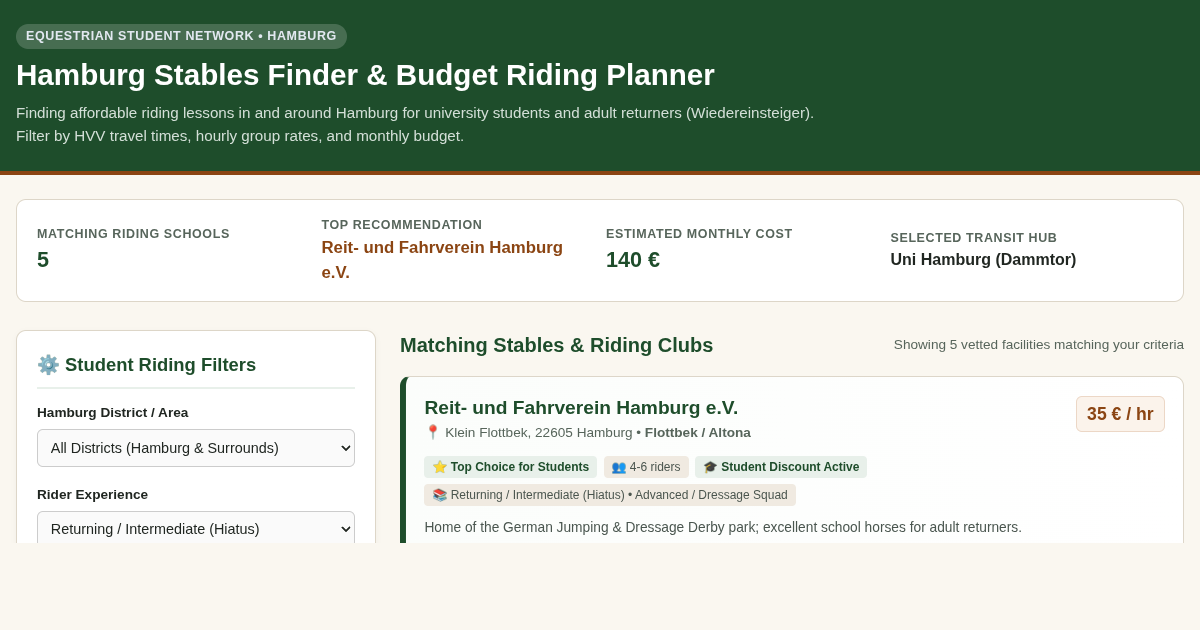Viewport: 1200px width, 630px height.
Task: Click the estimated monthly cost 140 €
Action: [633, 260]
